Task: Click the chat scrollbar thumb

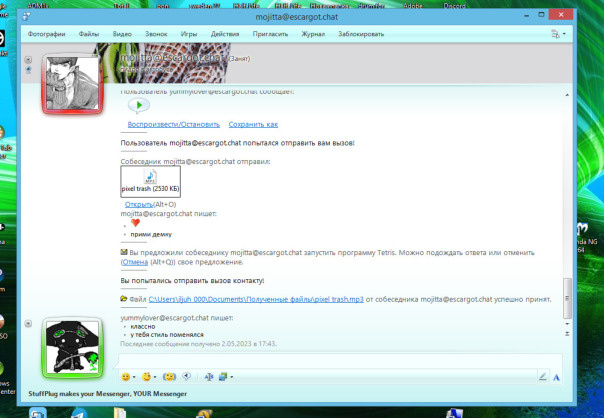Action: pos(567,298)
